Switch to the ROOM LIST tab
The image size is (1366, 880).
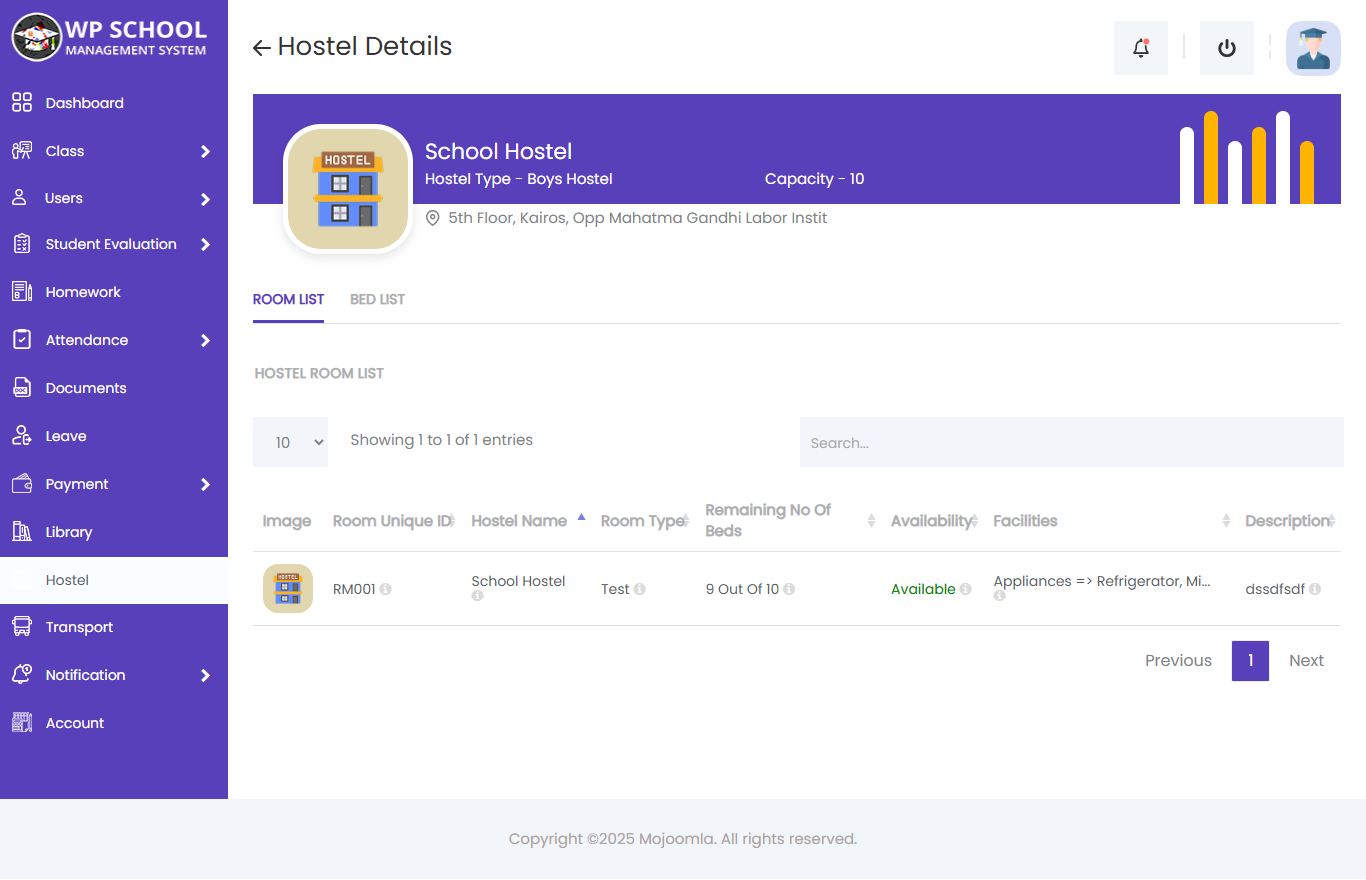[x=288, y=300]
